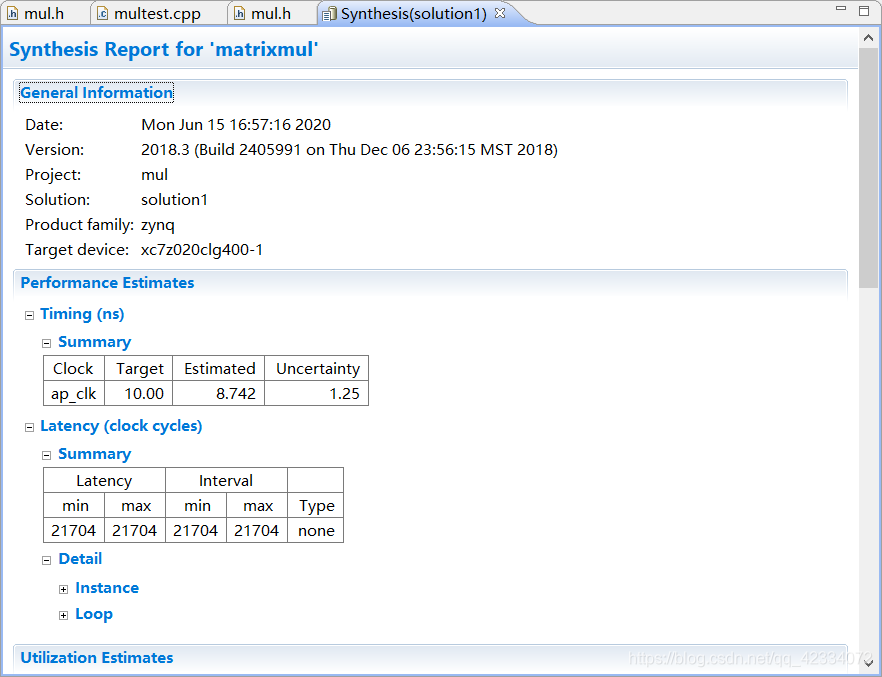Click the Instance heading link

tap(107, 588)
